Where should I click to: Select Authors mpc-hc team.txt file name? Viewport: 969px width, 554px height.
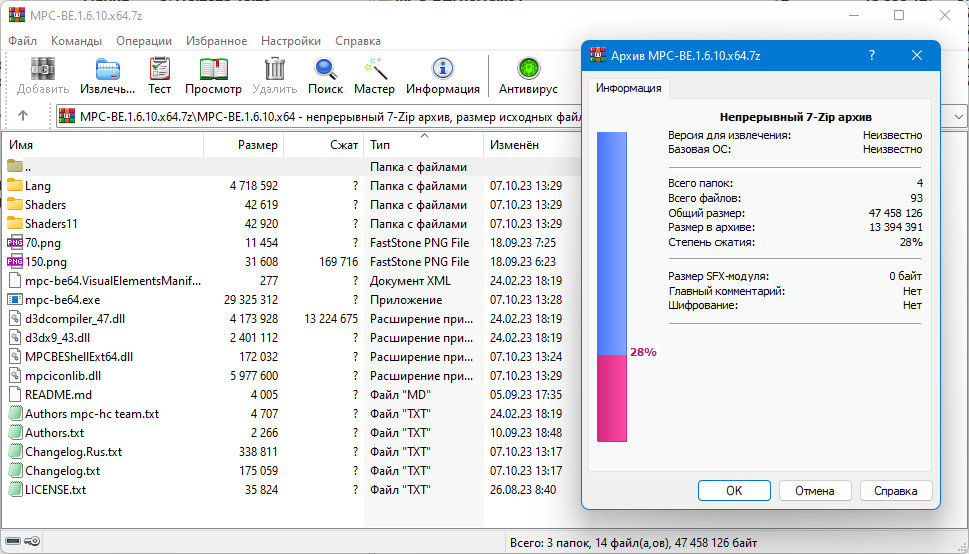pyautogui.click(x=92, y=414)
